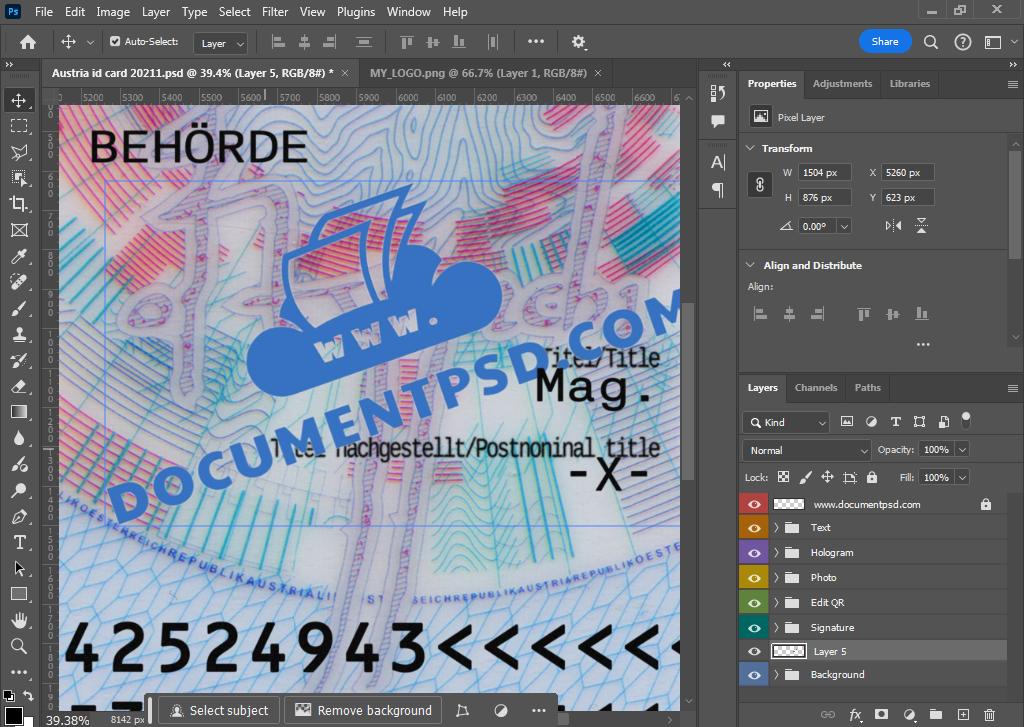Switch to the Adjustments tab

pos(842,84)
